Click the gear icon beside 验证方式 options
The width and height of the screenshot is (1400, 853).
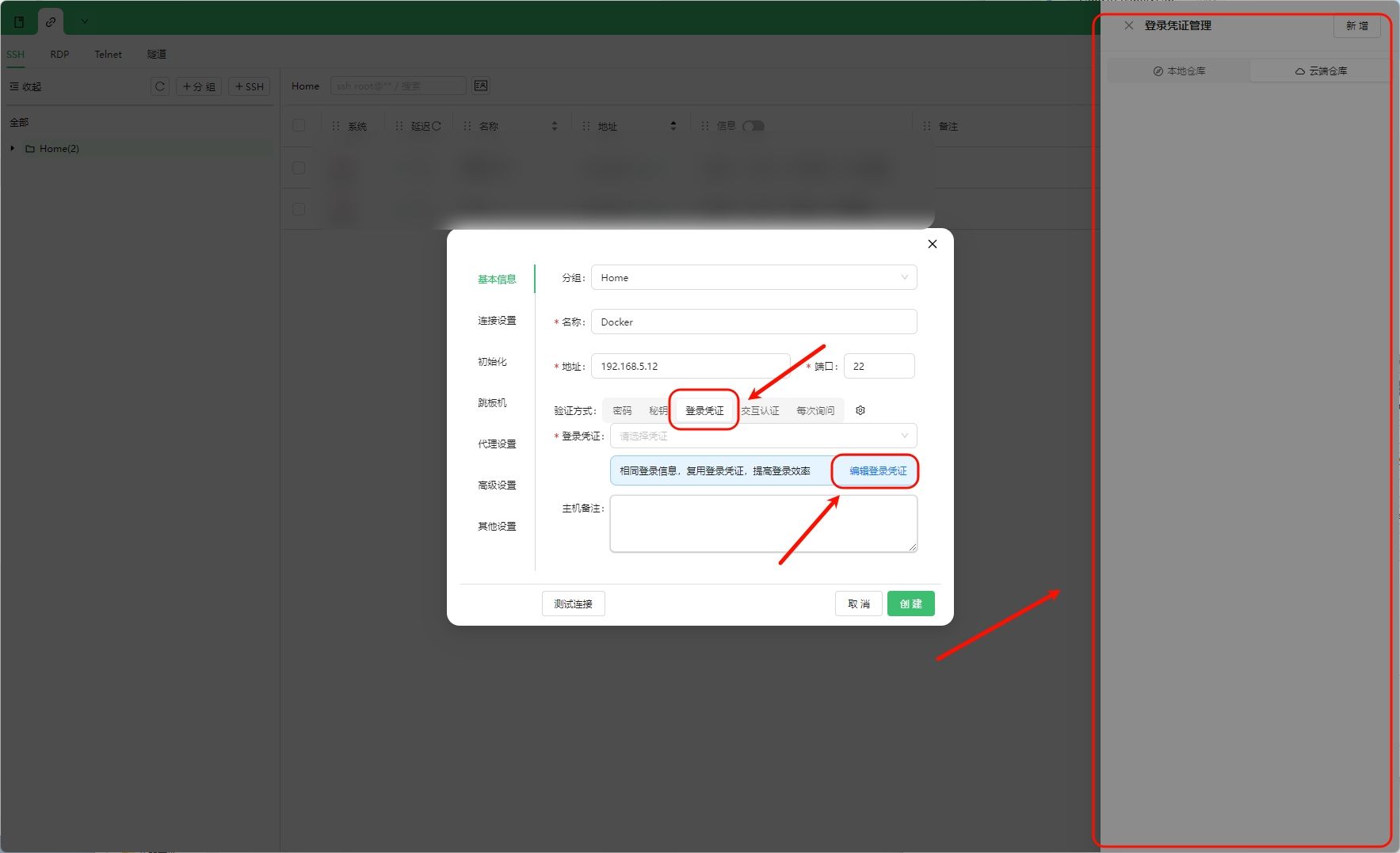tap(860, 410)
